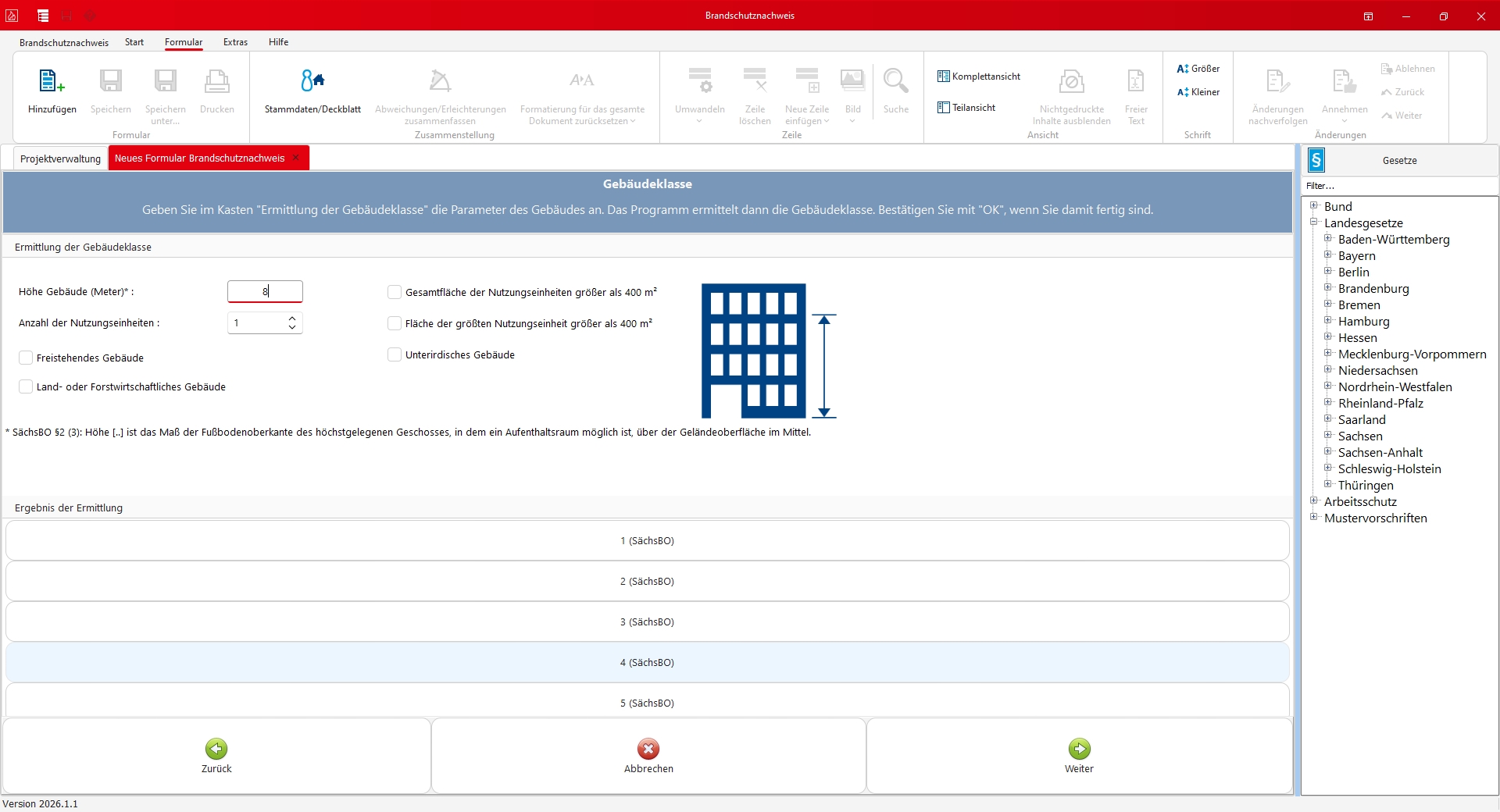The image size is (1500, 812).
Task: Click the Speichern disk icon
Action: pyautogui.click(x=110, y=80)
